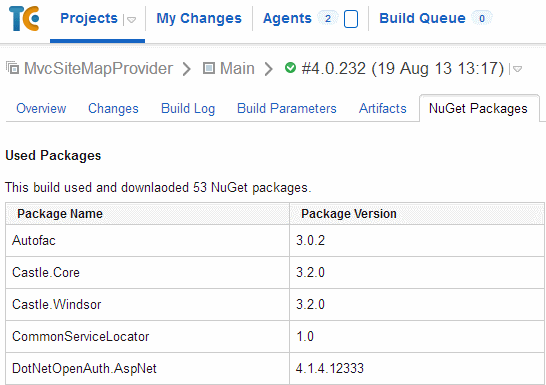Select the Castle.Windsor package name cell

pos(147,305)
